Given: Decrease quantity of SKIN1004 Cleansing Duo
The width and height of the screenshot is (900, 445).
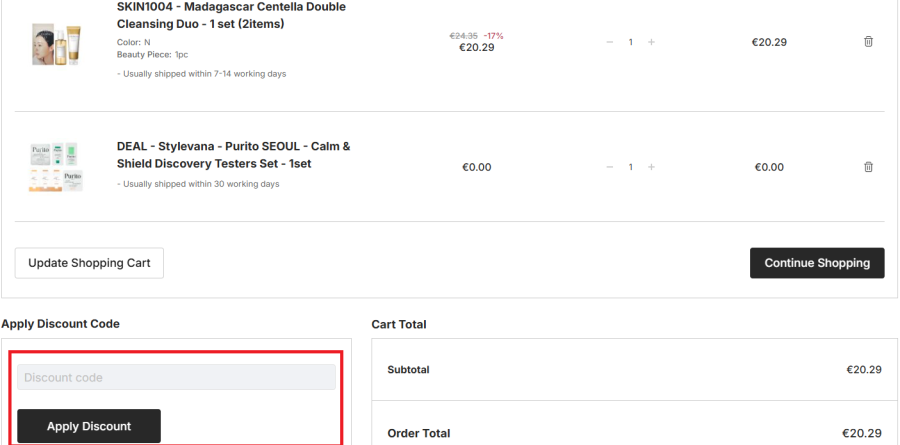Looking at the screenshot, I should click(610, 42).
